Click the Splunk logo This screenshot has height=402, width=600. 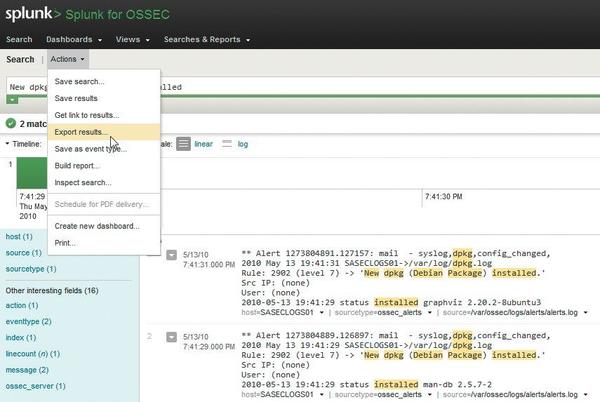click(33, 14)
